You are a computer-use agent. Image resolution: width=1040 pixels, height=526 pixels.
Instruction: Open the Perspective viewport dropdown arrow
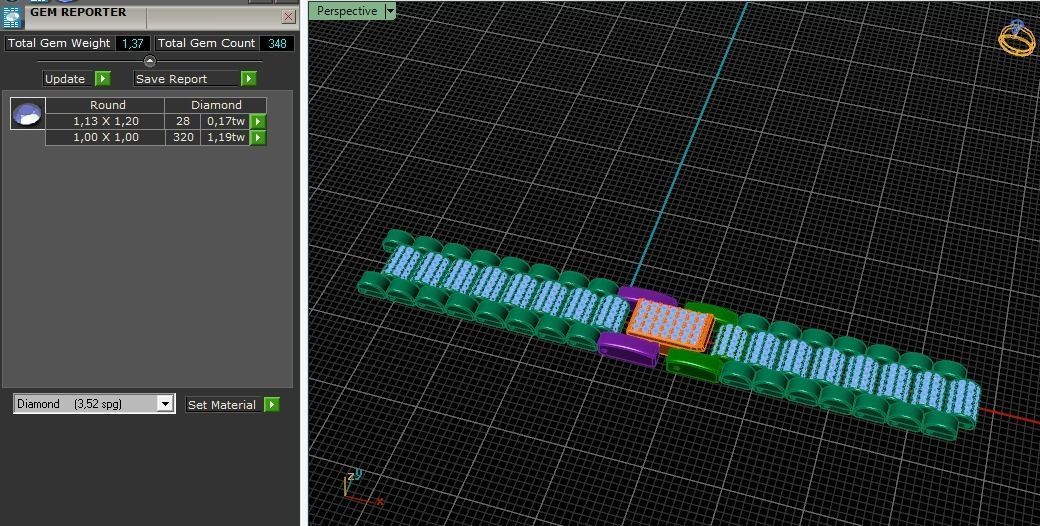click(x=391, y=11)
